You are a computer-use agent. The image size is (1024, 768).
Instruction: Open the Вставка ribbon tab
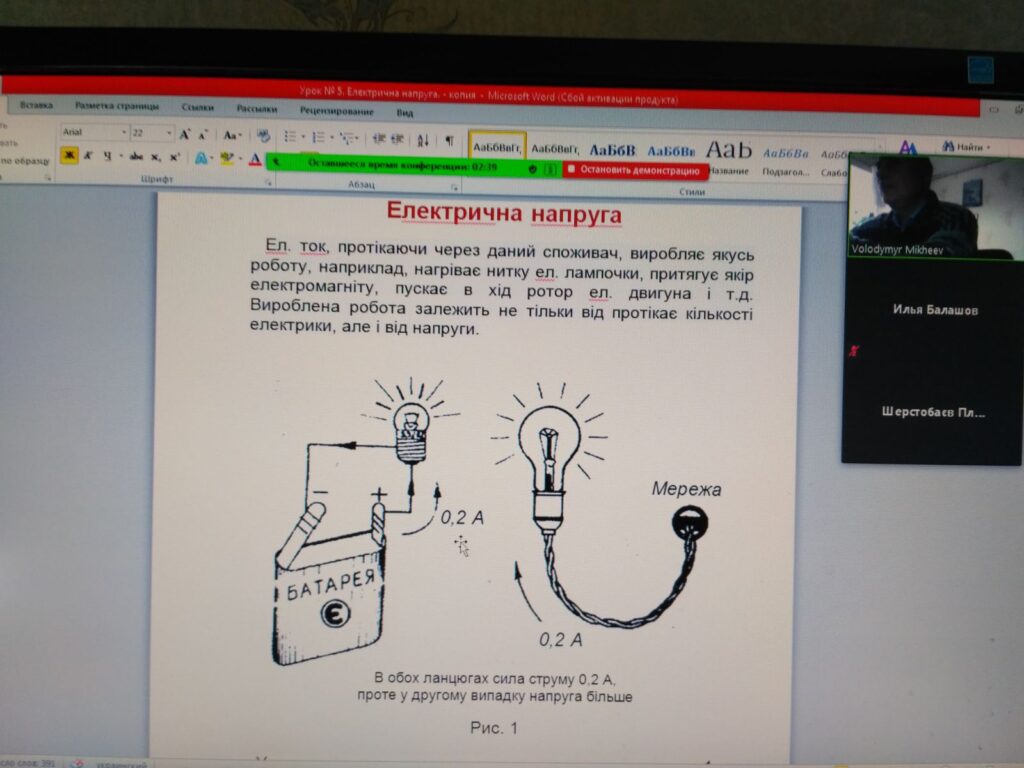tap(36, 105)
